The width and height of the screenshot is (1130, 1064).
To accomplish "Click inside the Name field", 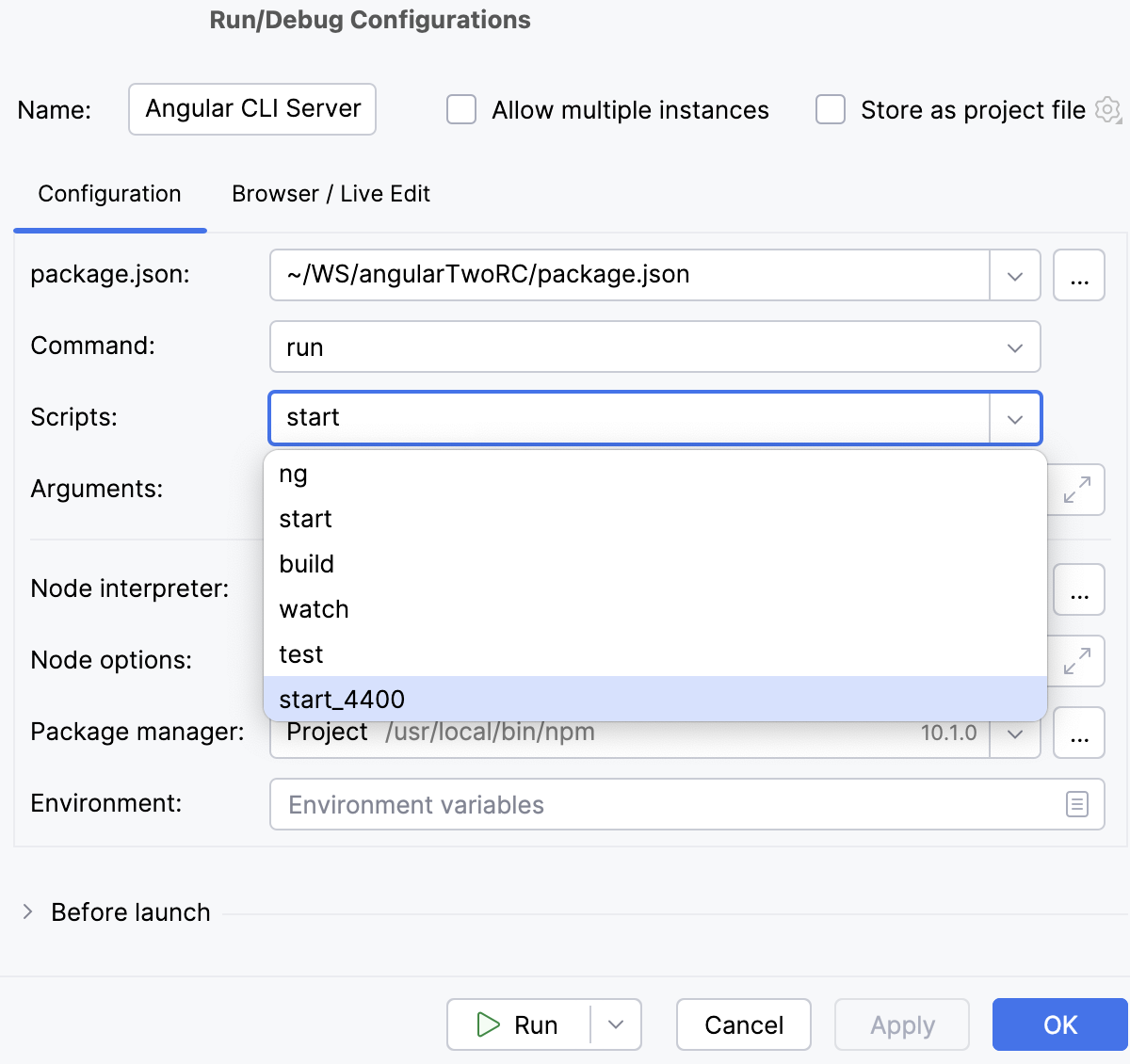I will point(251,109).
